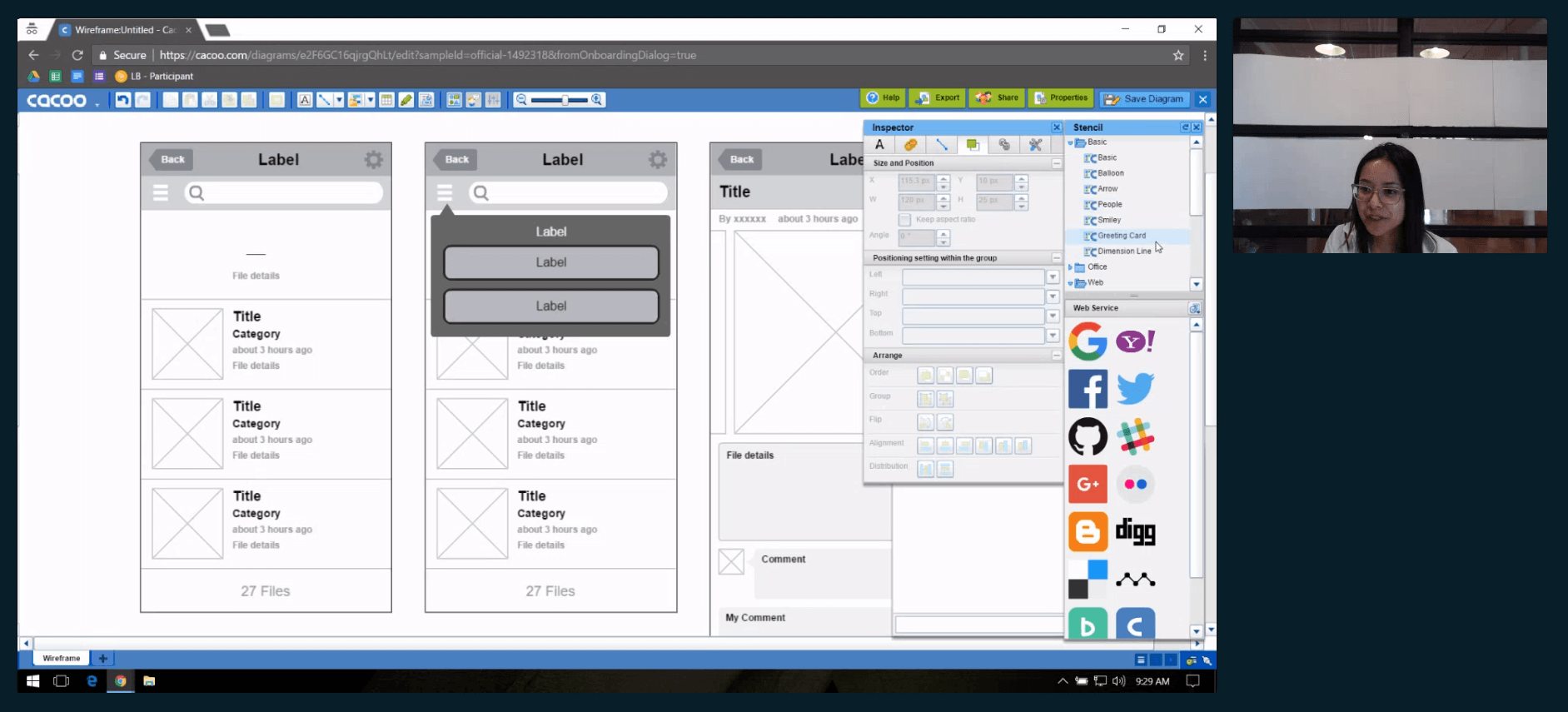The height and width of the screenshot is (712, 1568).
Task: Insert a table using toolbar icon
Action: tap(386, 100)
